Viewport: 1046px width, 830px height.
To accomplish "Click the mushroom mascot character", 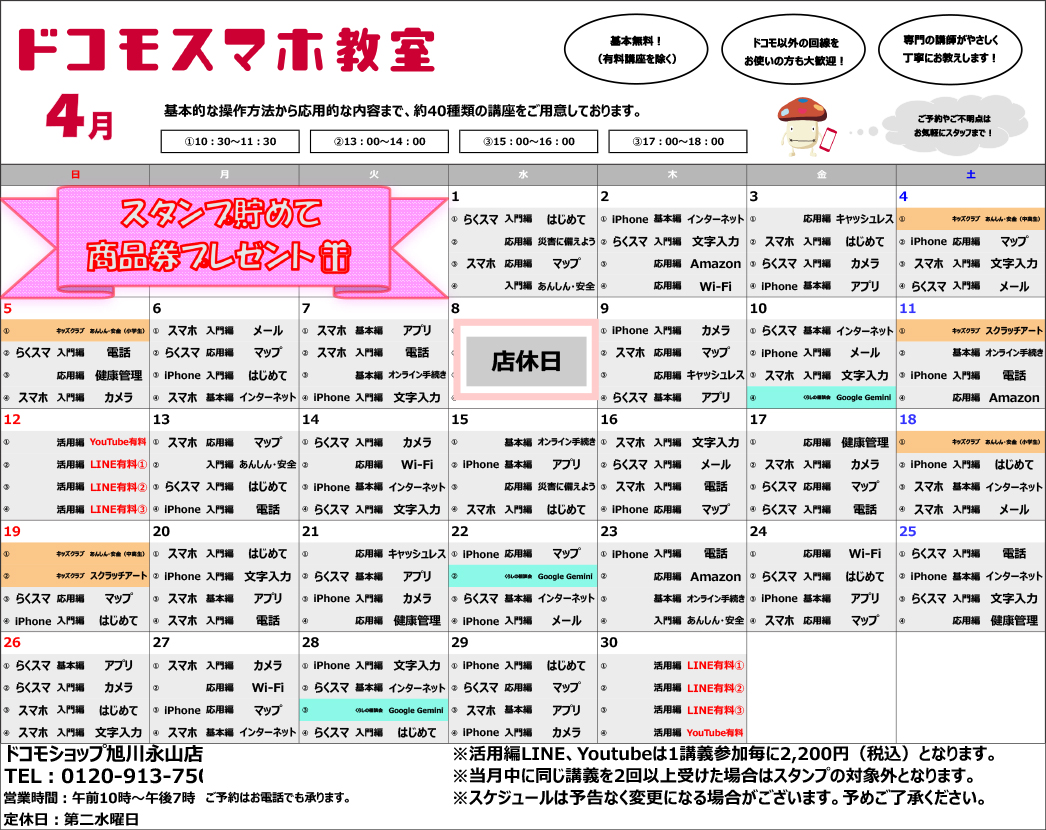I will 804,124.
